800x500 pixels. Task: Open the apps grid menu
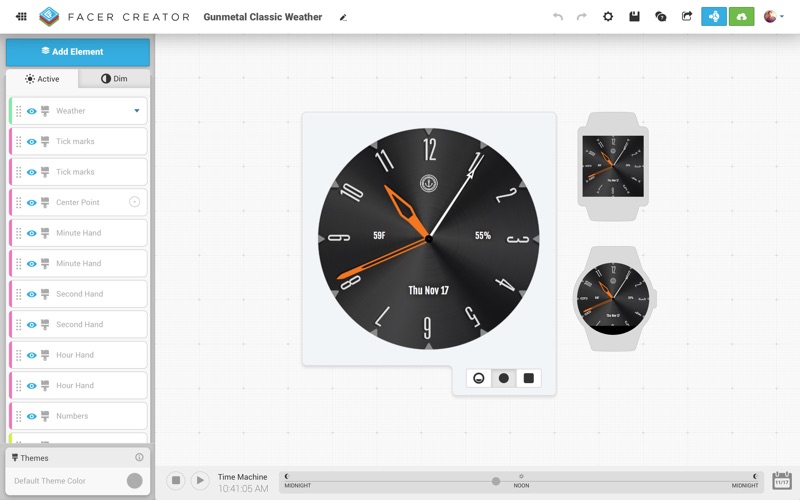coord(21,17)
